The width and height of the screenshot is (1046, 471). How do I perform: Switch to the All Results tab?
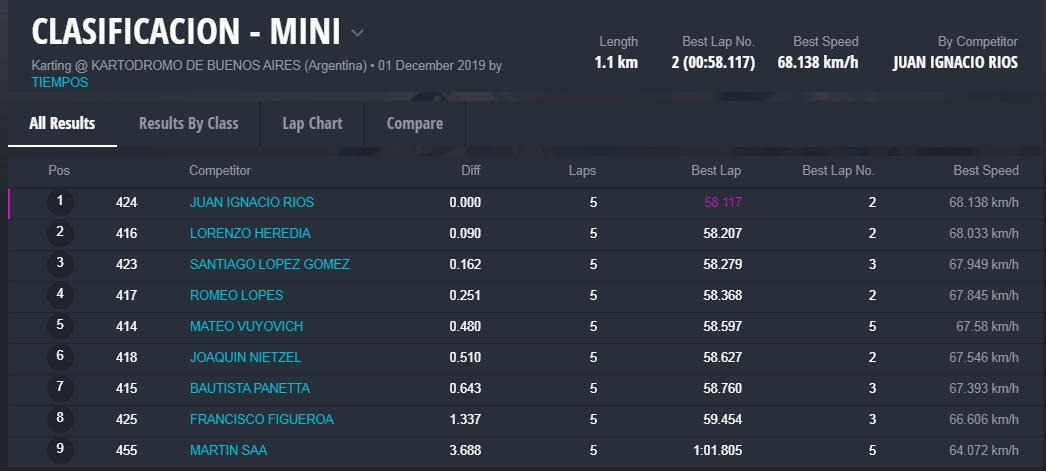pyautogui.click(x=62, y=124)
